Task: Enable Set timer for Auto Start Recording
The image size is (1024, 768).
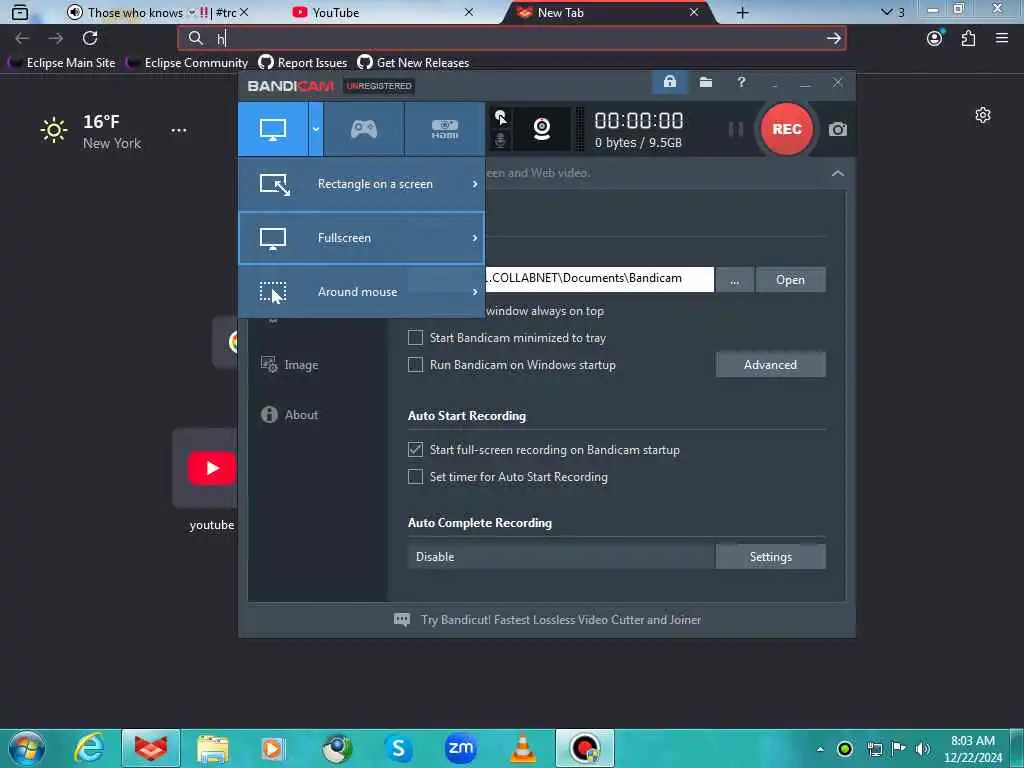Action: tap(415, 477)
